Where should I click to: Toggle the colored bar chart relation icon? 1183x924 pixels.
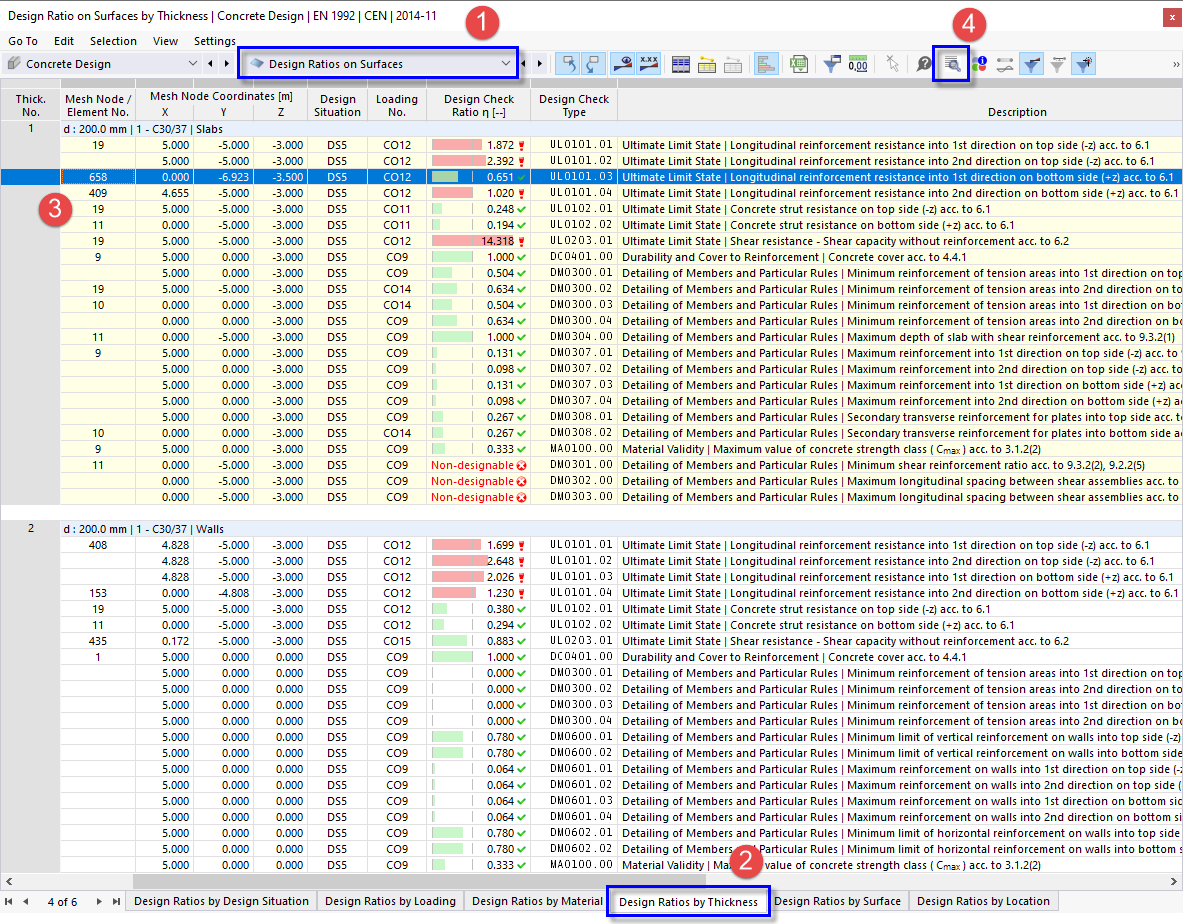click(x=766, y=65)
